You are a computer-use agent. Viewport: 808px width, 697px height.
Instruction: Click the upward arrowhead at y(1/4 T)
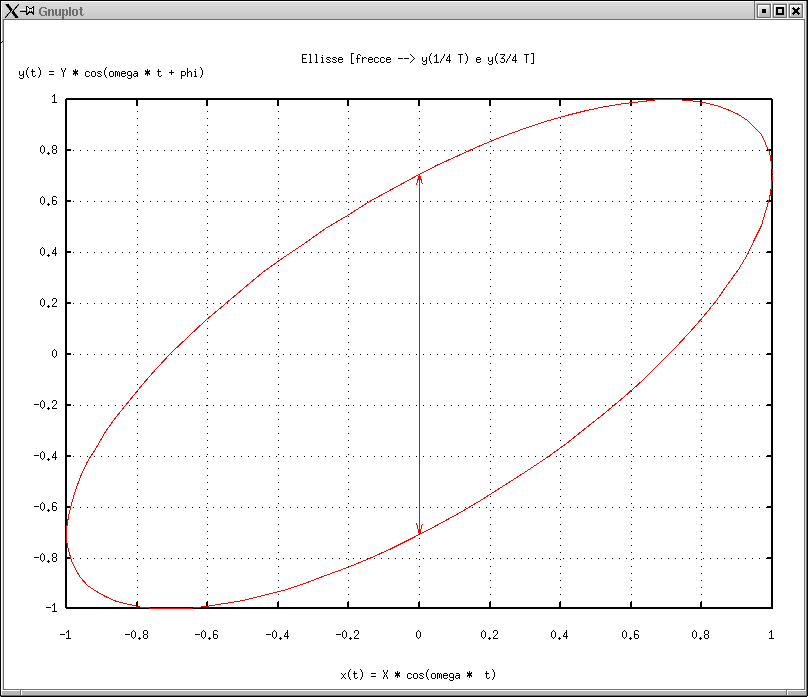point(419,179)
